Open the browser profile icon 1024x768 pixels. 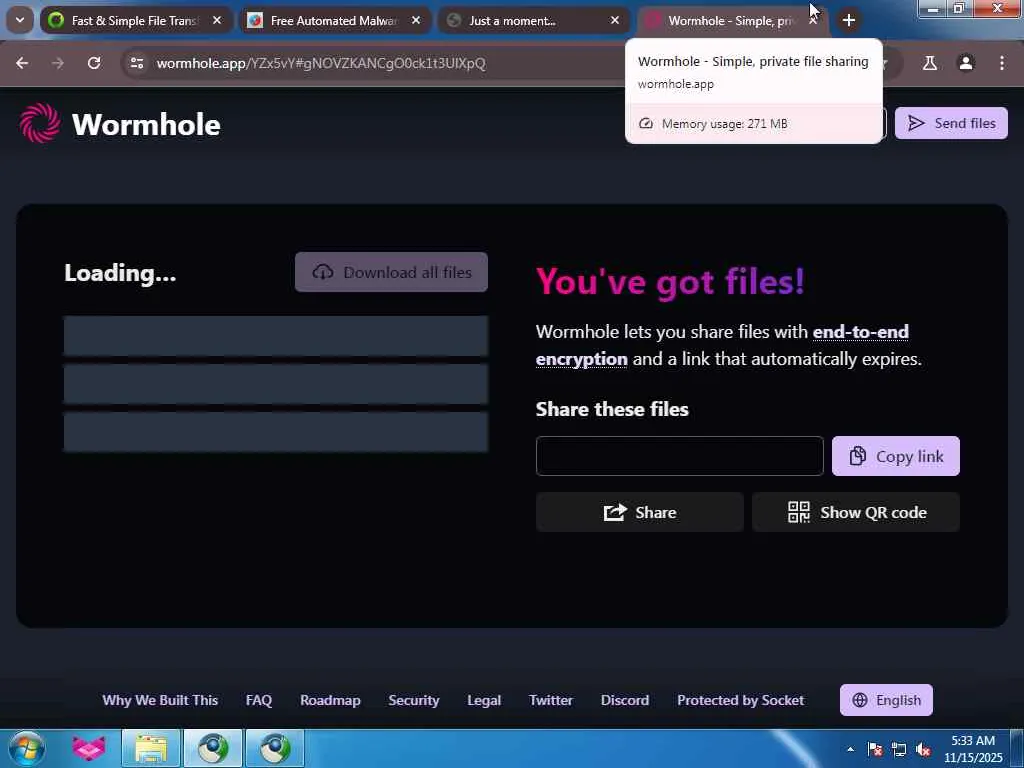coord(965,63)
